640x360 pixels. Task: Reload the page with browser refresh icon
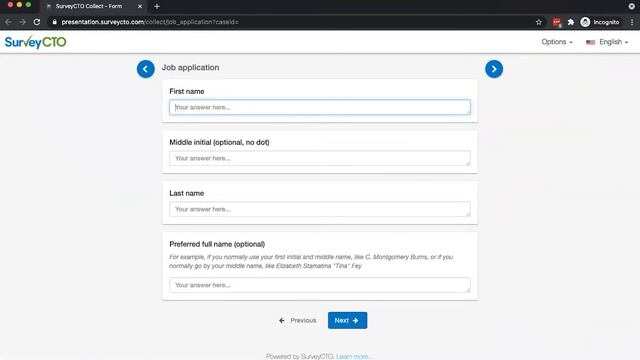tap(37, 22)
